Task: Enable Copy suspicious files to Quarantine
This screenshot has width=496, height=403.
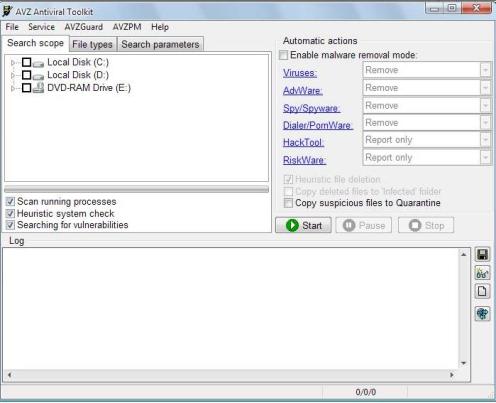Action: click(288, 203)
